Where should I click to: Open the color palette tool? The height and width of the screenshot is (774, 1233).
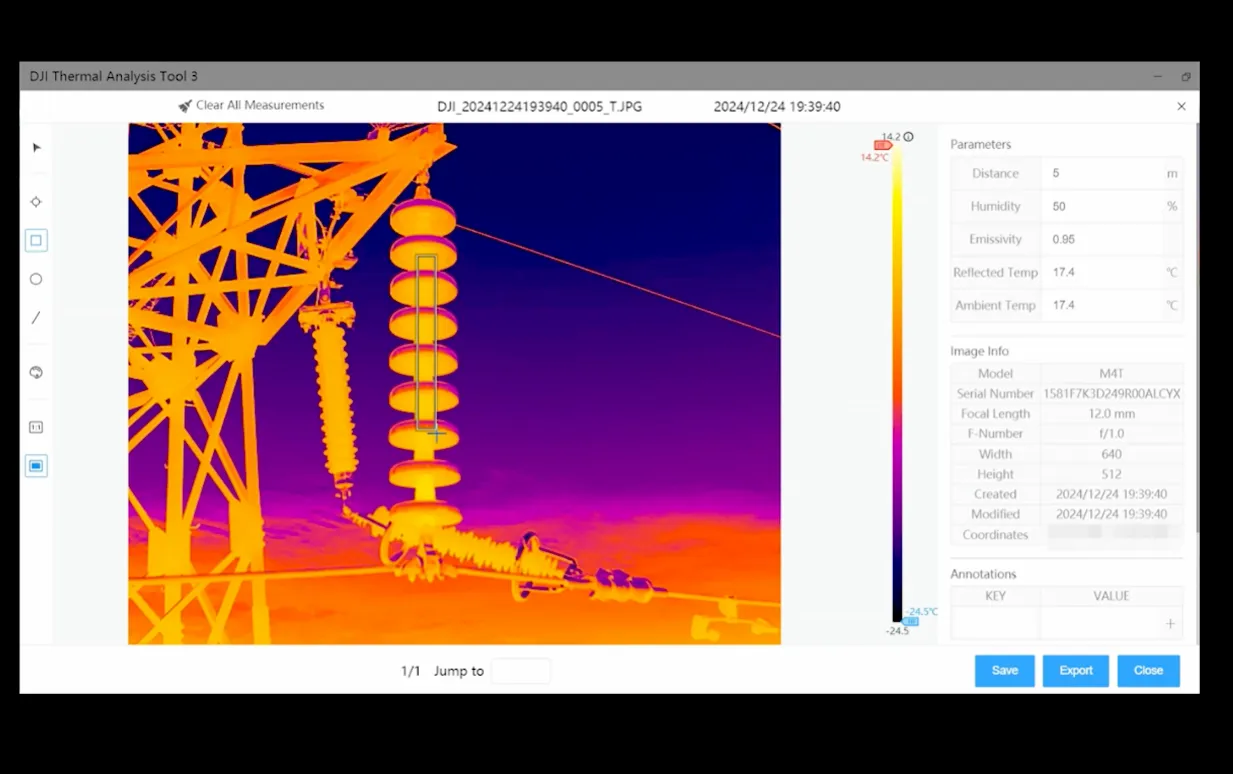tap(36, 373)
